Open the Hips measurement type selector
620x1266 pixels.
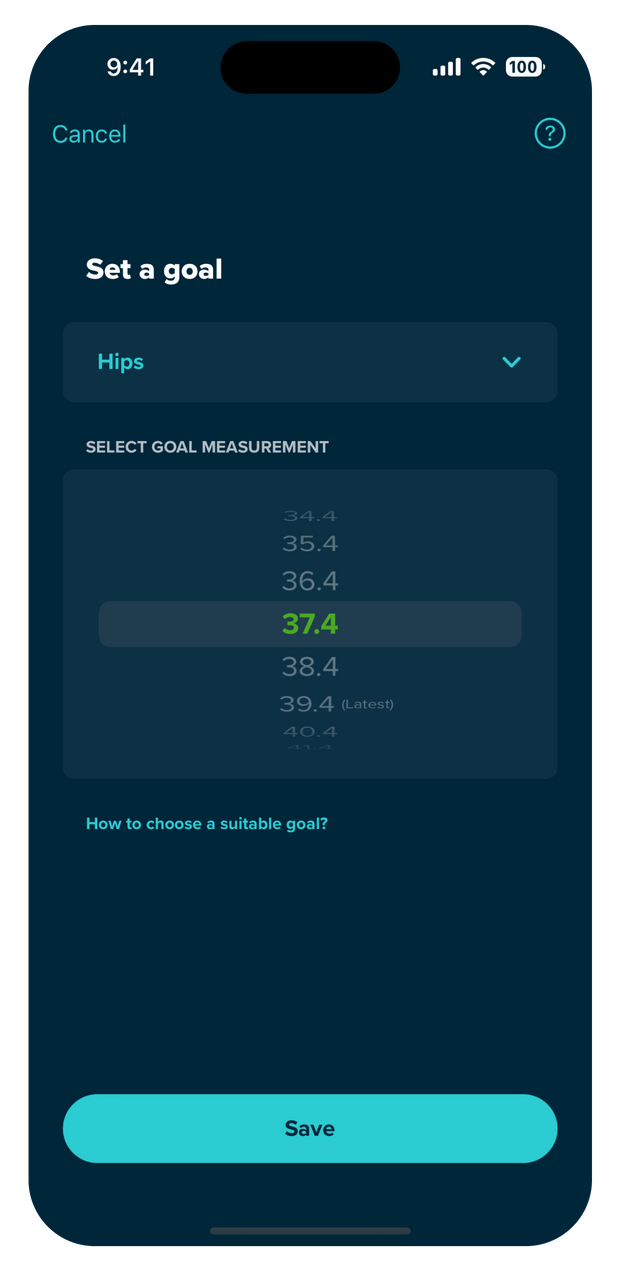[310, 362]
